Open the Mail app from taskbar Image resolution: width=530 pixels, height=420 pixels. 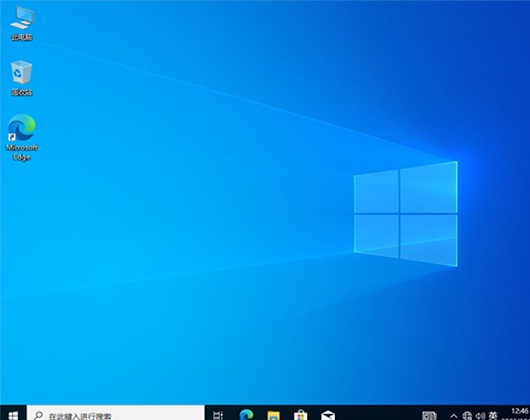[328, 415]
